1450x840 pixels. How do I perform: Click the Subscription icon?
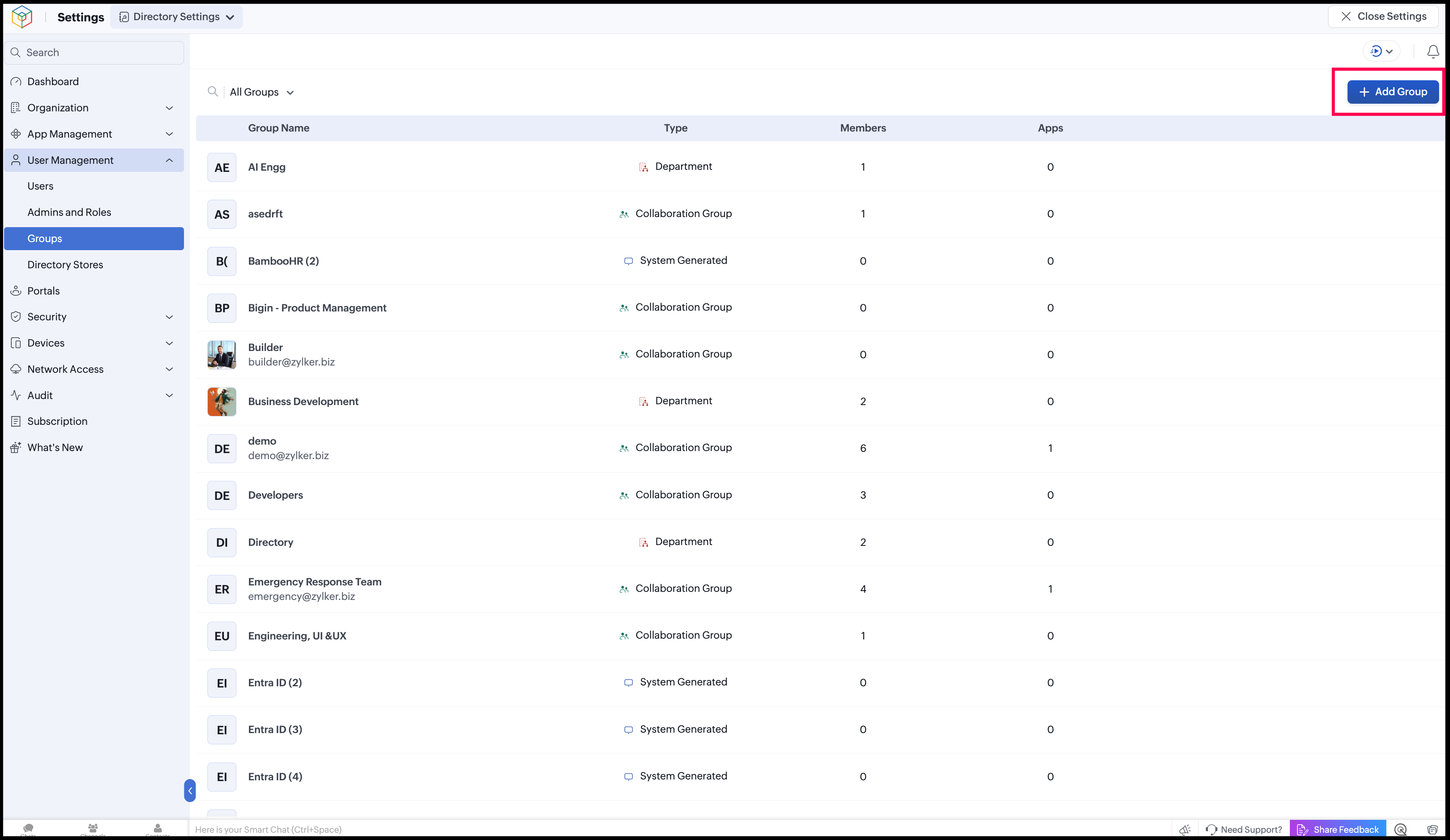(16, 421)
